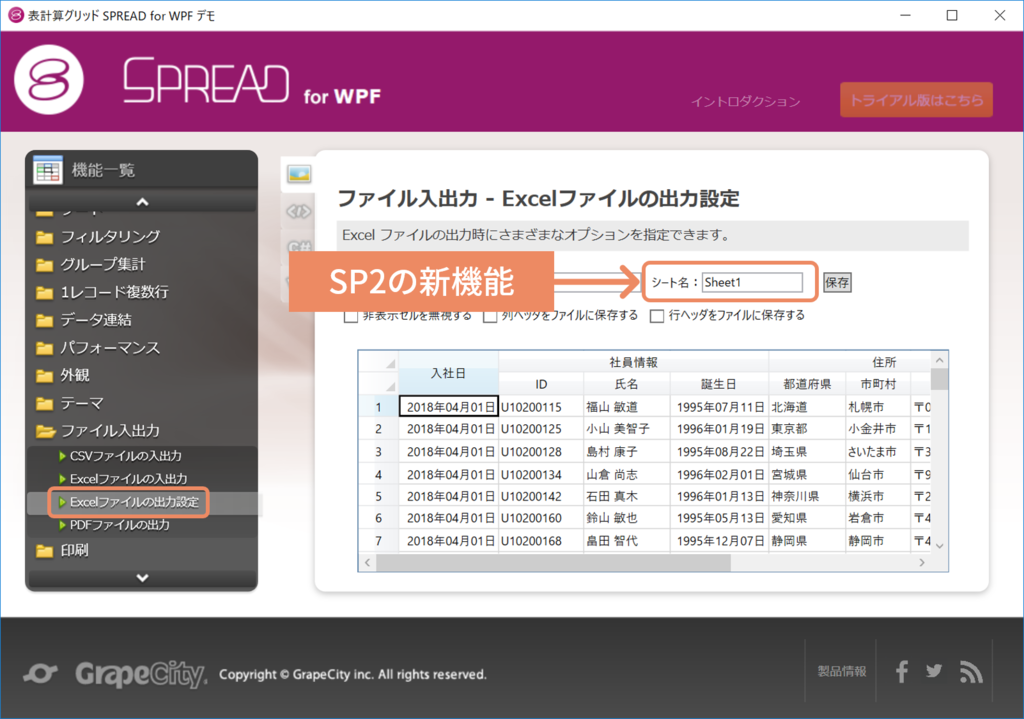The width and height of the screenshot is (1024, 719).
Task: Click the grid's scroll up arrow
Action: [x=939, y=360]
